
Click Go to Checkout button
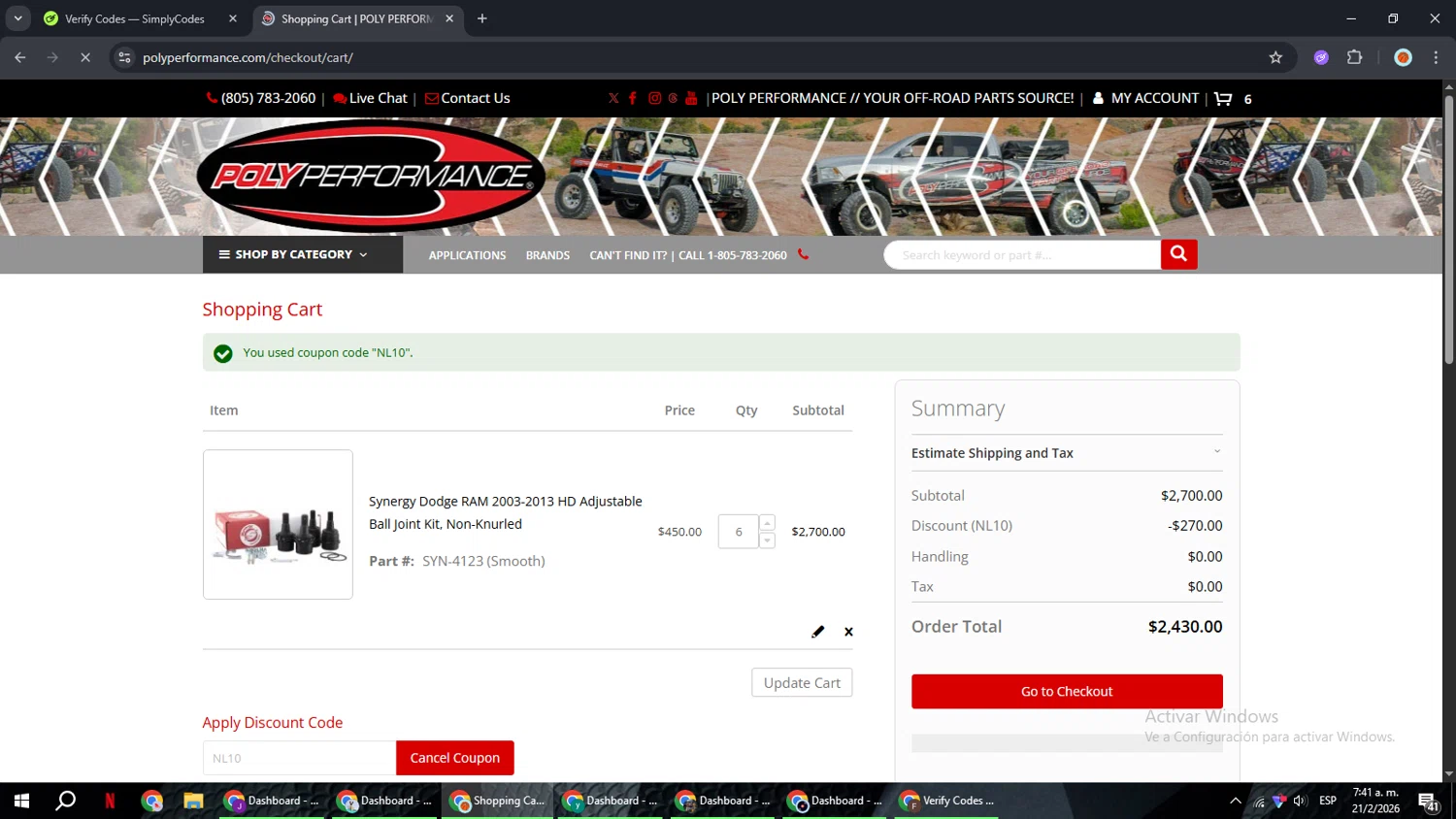(x=1066, y=691)
